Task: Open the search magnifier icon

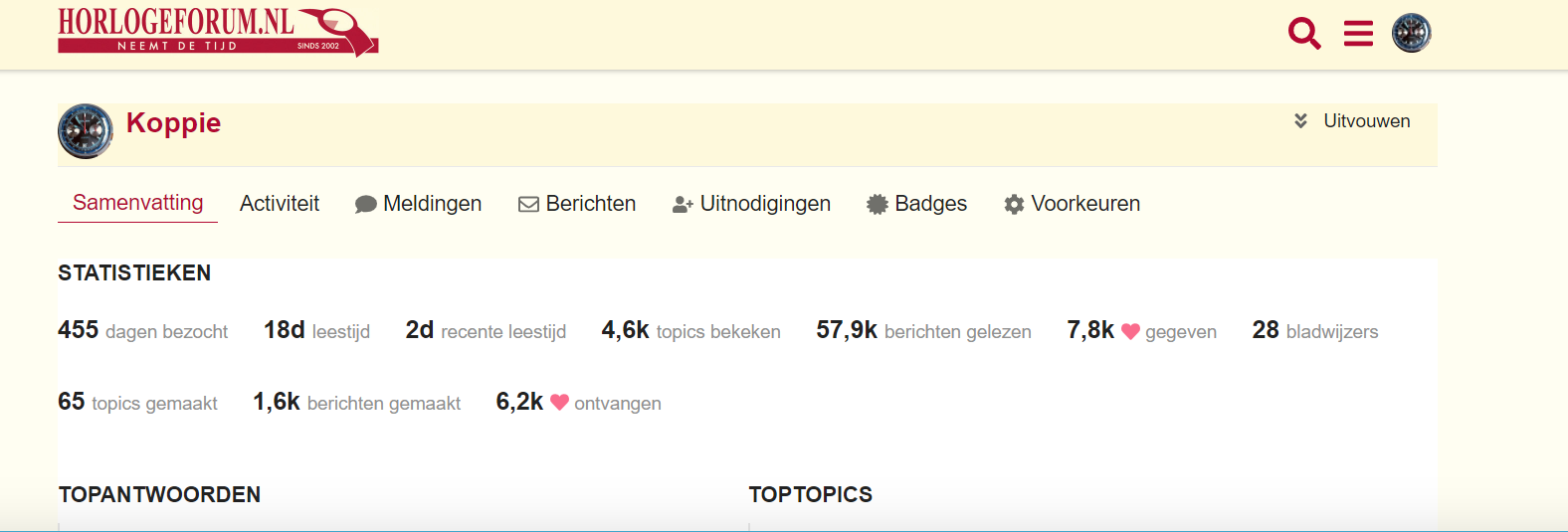Action: coord(1304,33)
